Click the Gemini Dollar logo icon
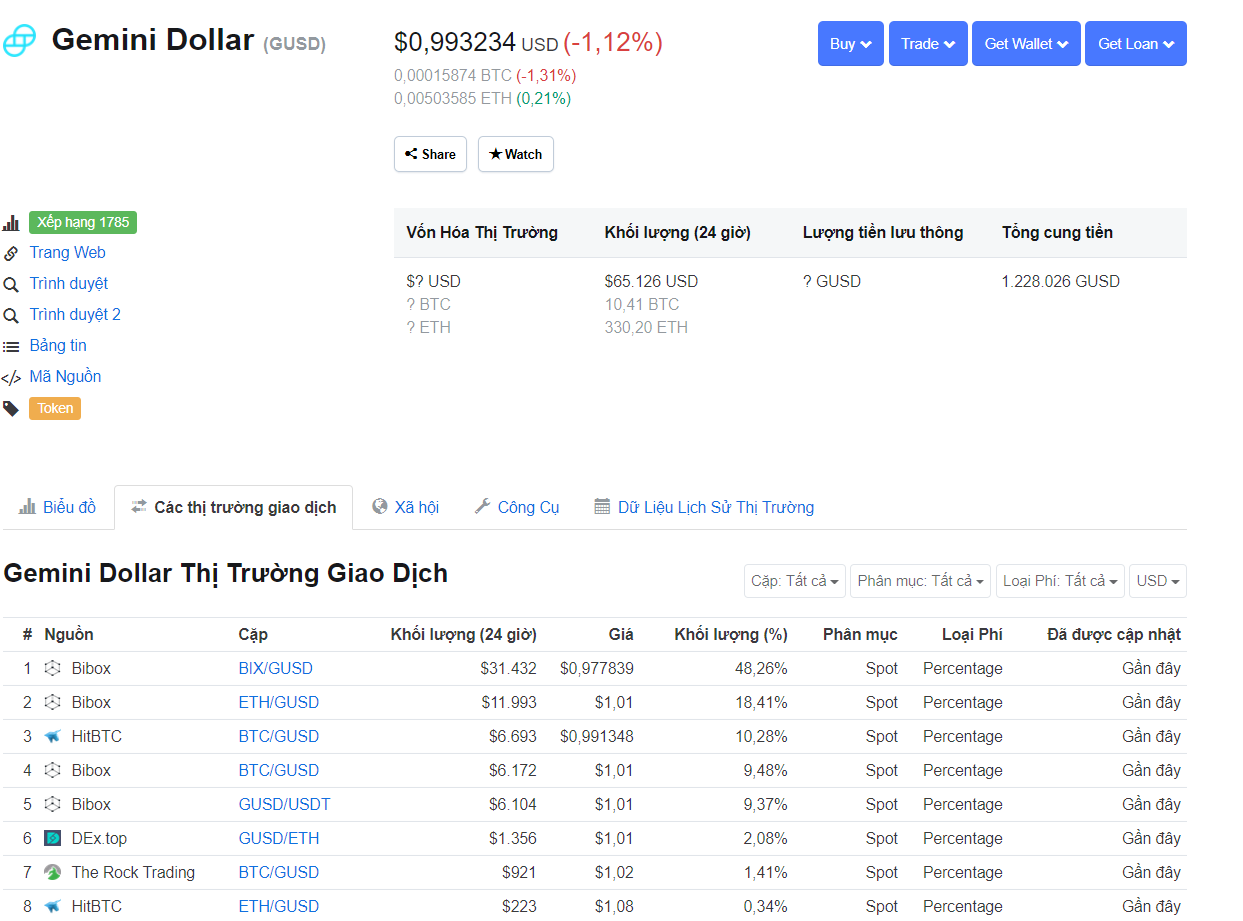 point(18,41)
